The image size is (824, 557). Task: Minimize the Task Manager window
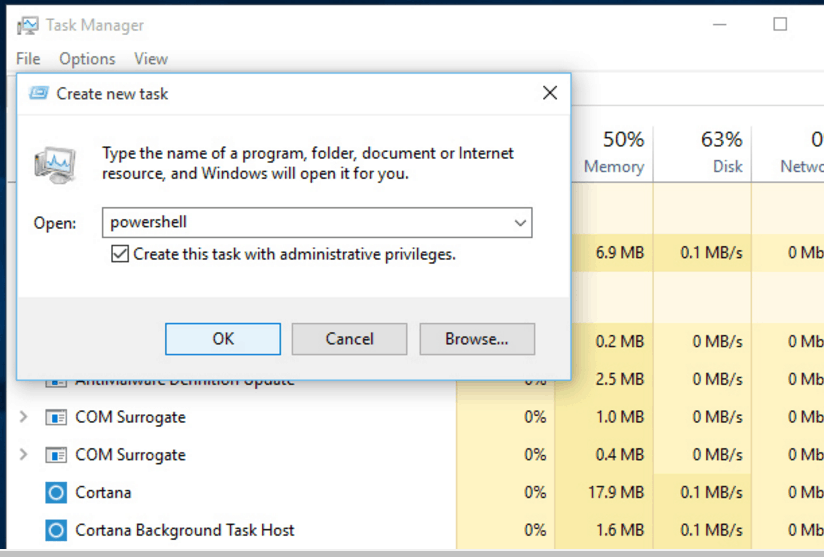[719, 25]
